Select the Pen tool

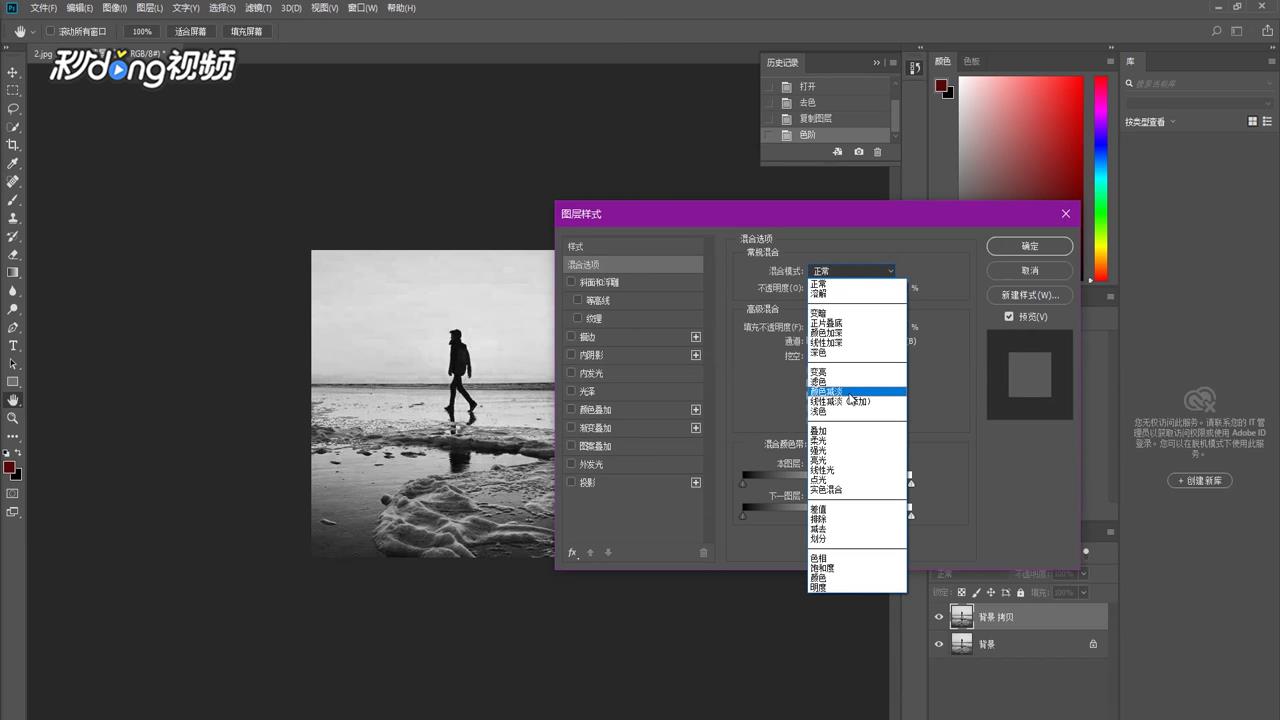pos(13,327)
